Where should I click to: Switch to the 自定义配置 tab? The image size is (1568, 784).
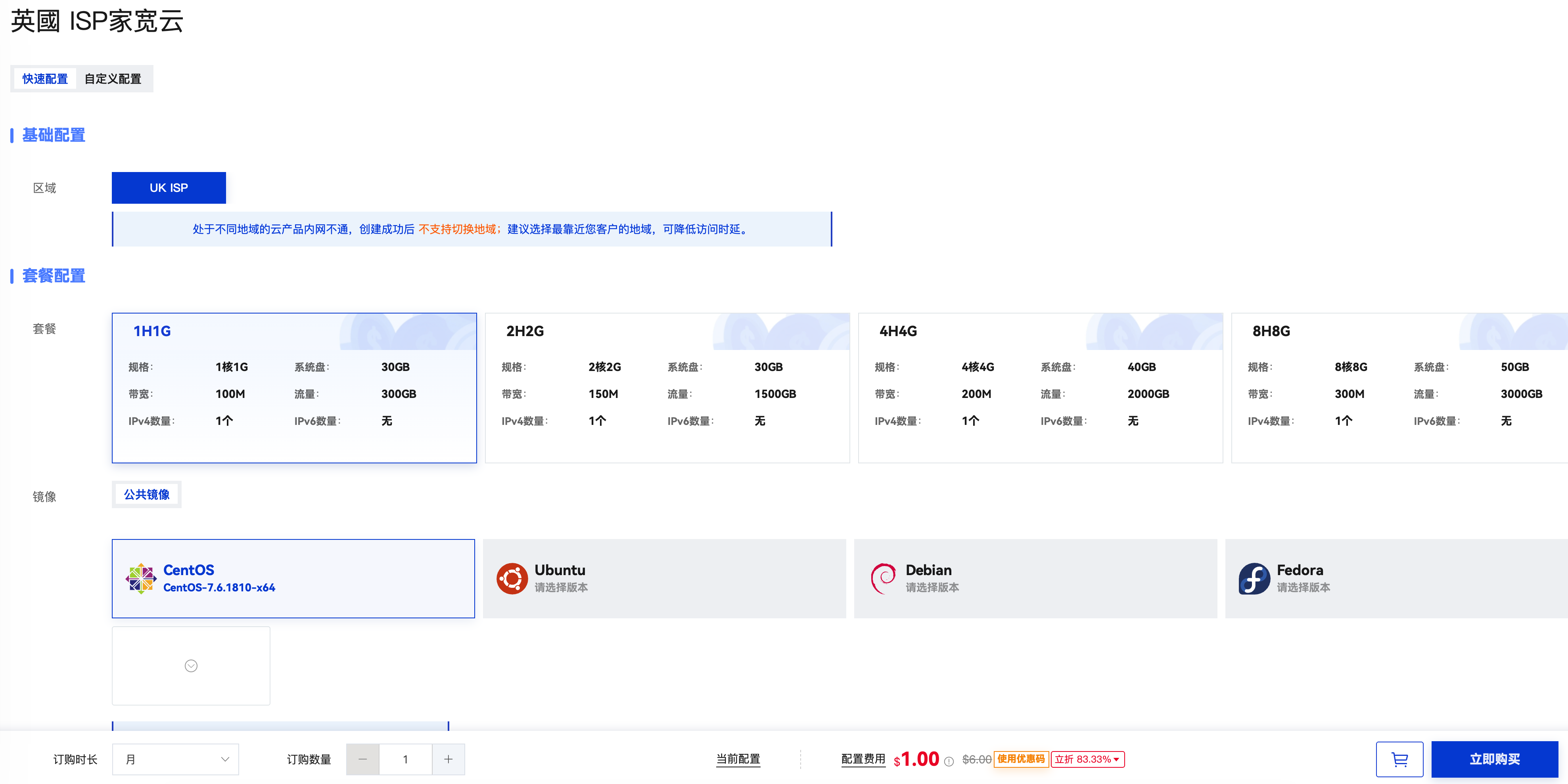click(x=113, y=79)
